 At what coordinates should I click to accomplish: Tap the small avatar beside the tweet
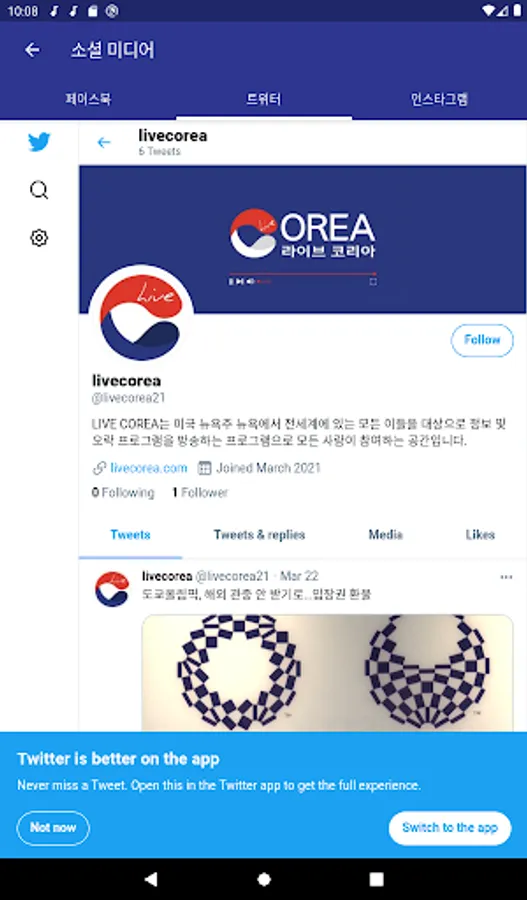(112, 589)
